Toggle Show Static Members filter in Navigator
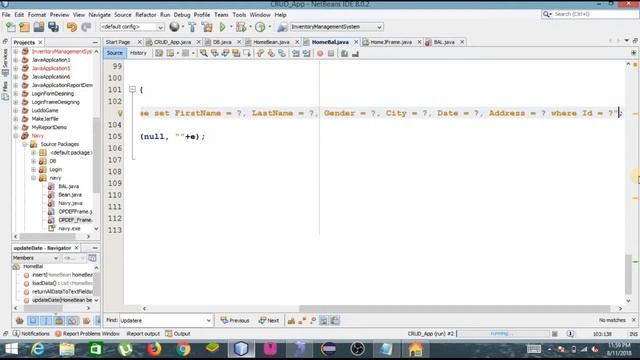Image resolution: width=640 pixels, height=360 pixels. pyautogui.click(x=46, y=320)
